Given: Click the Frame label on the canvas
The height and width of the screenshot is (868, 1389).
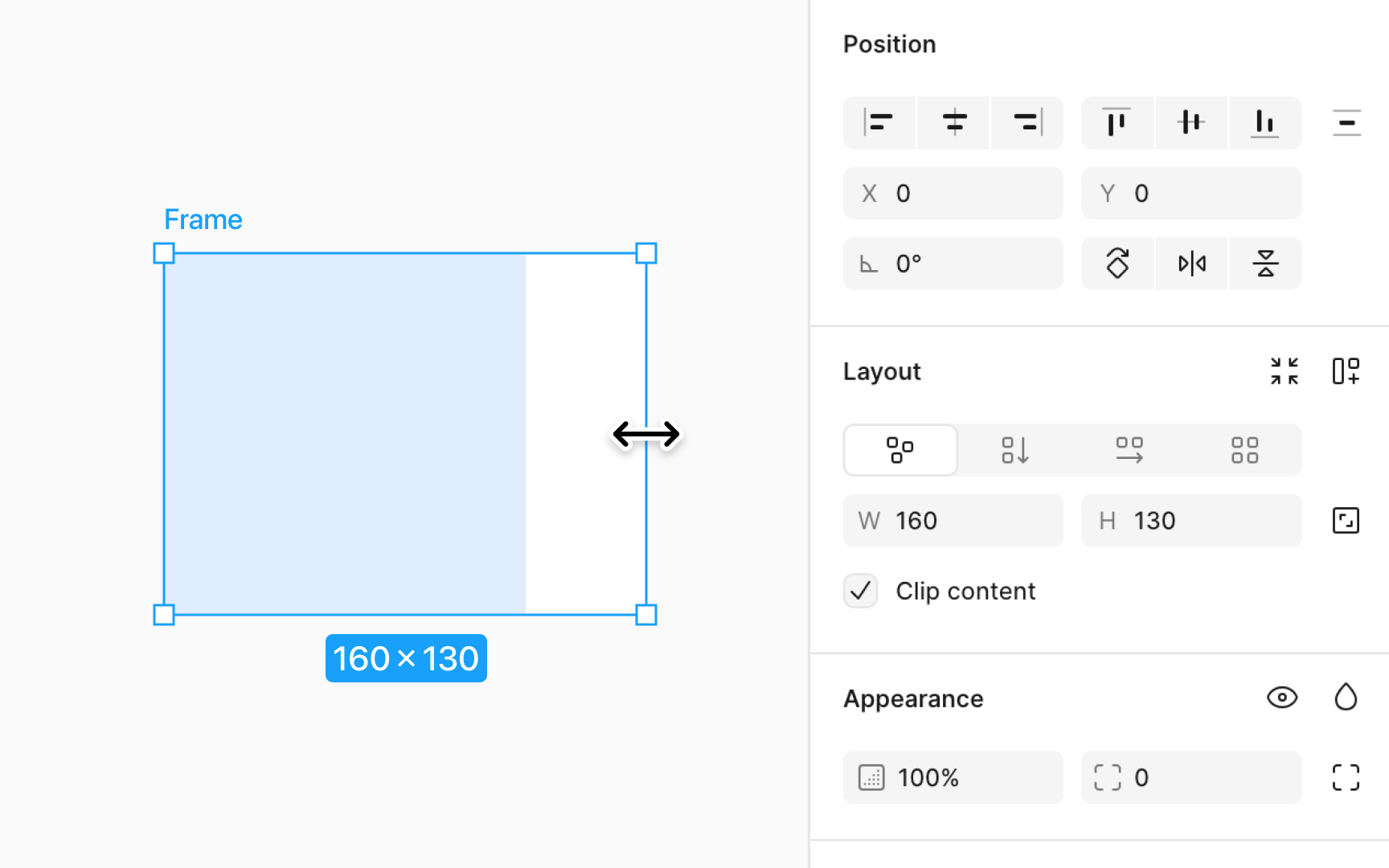Looking at the screenshot, I should tap(203, 219).
